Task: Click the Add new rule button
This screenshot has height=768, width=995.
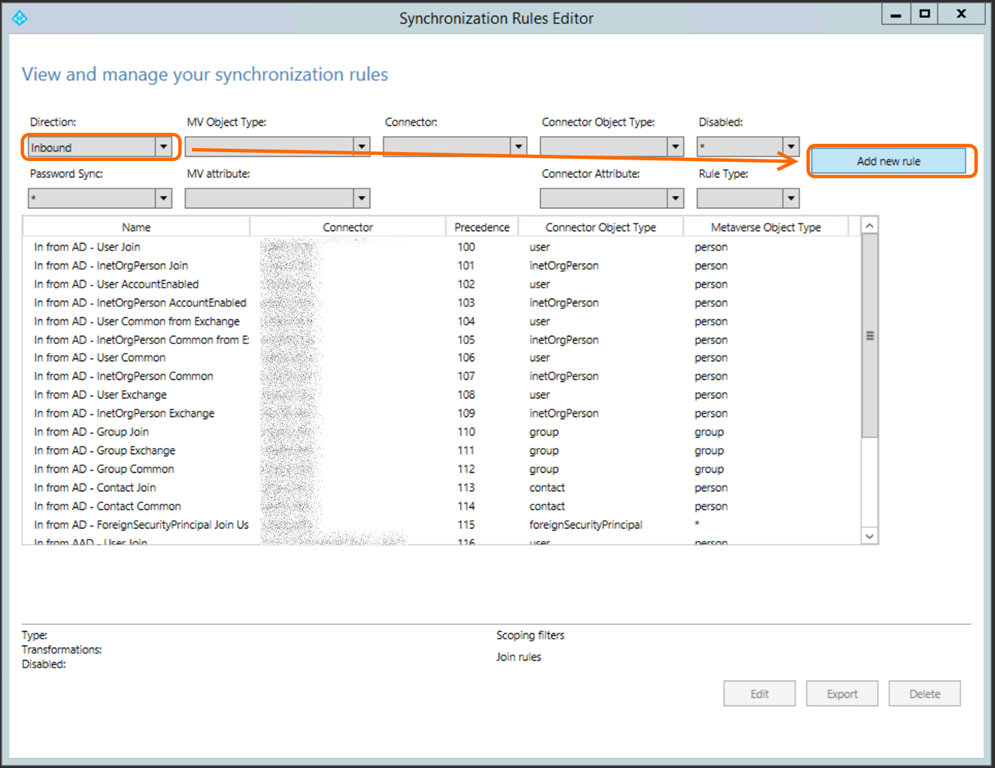Action: (888, 161)
